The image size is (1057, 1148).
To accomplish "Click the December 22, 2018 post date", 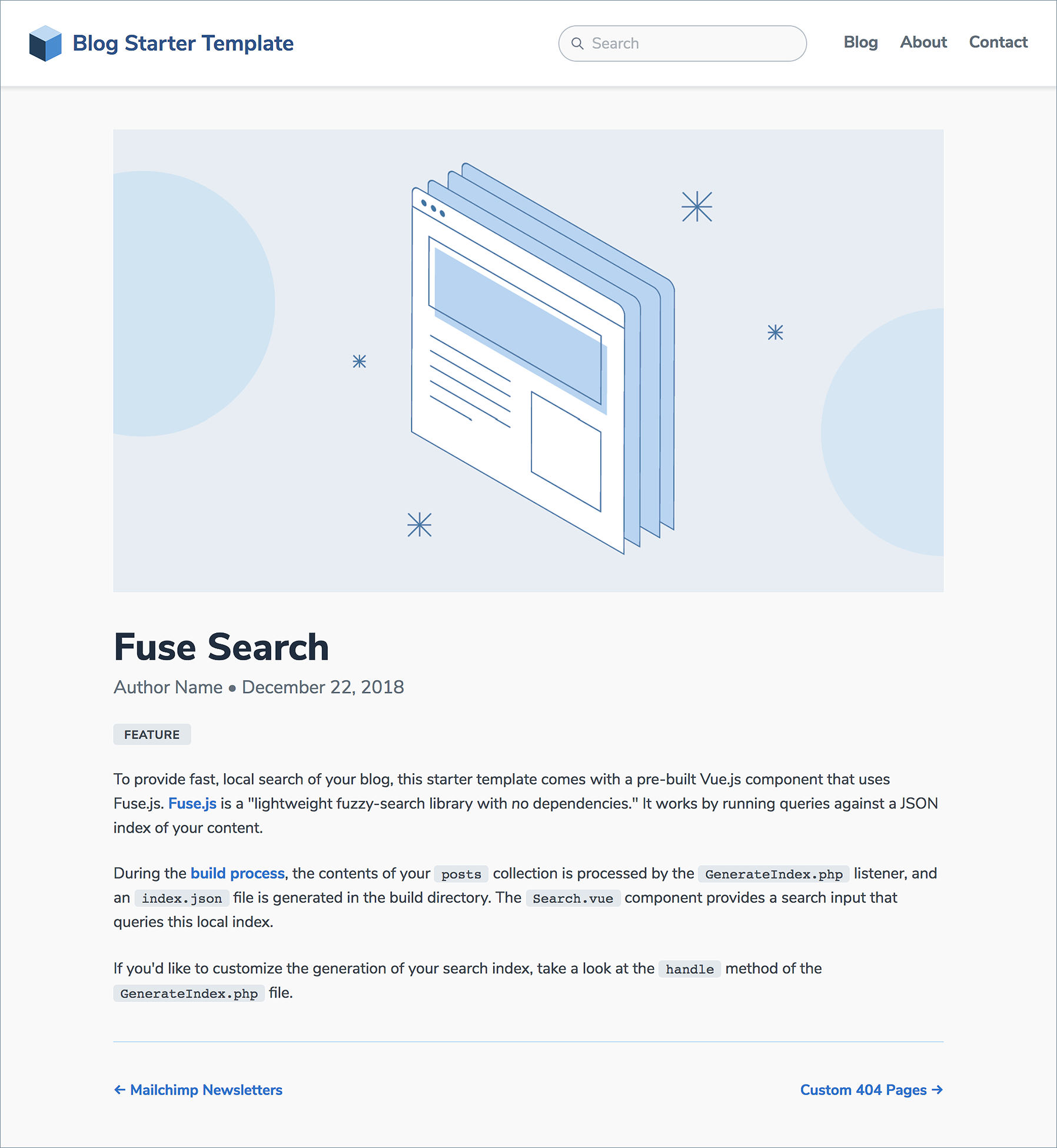I will pos(323,687).
